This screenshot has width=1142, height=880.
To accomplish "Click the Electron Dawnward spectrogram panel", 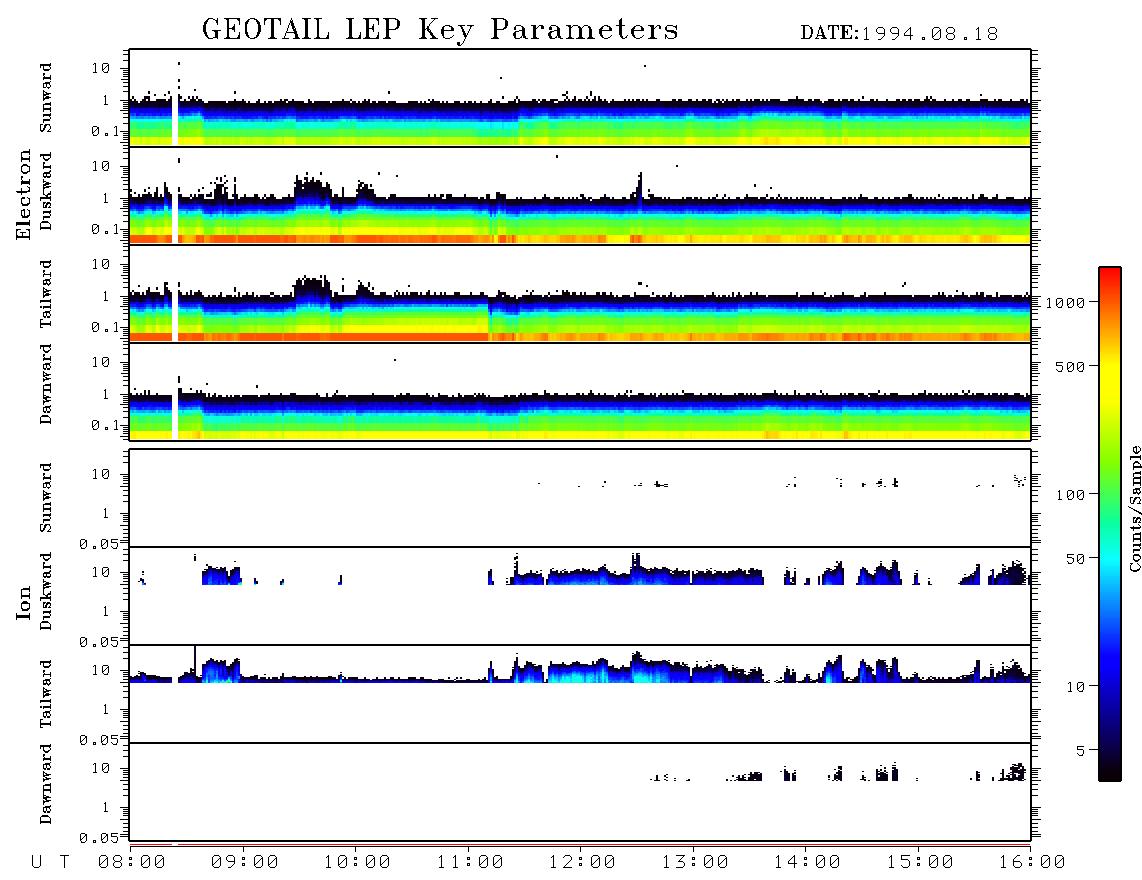I will click(x=580, y=392).
